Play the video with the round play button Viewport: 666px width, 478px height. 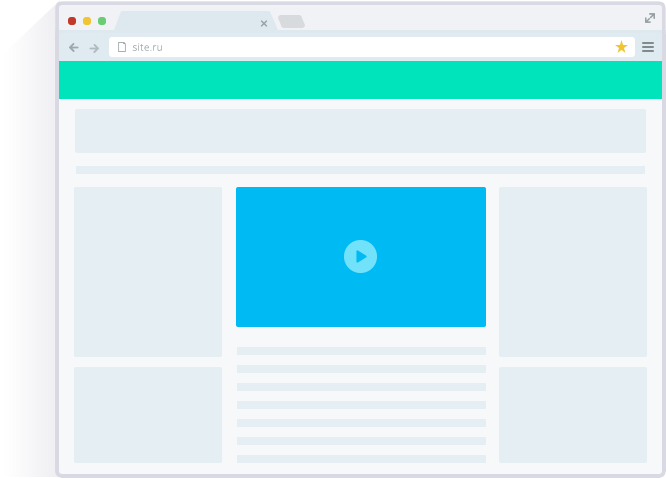(360, 256)
